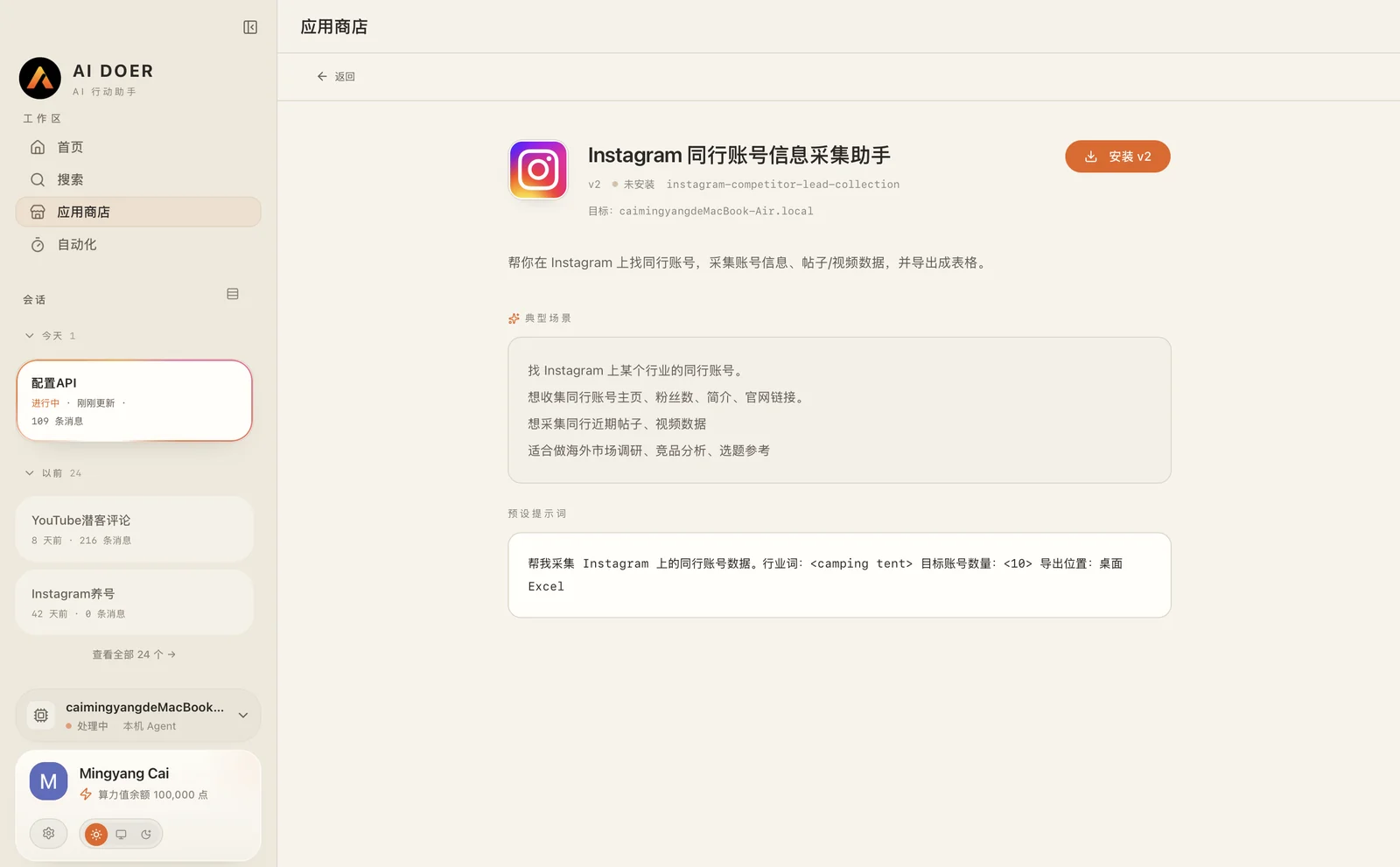Expand the caimingyangdeMacBook agent dropdown

[243, 716]
